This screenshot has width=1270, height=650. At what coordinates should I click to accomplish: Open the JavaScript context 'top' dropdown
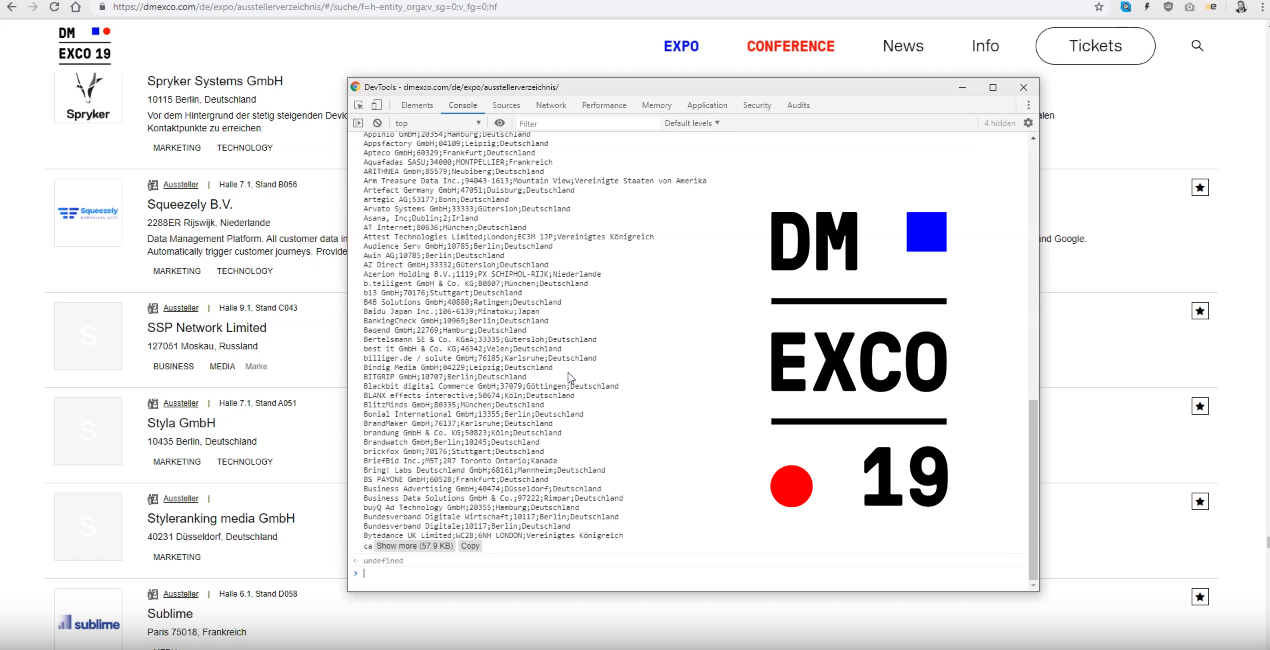pyautogui.click(x=438, y=123)
